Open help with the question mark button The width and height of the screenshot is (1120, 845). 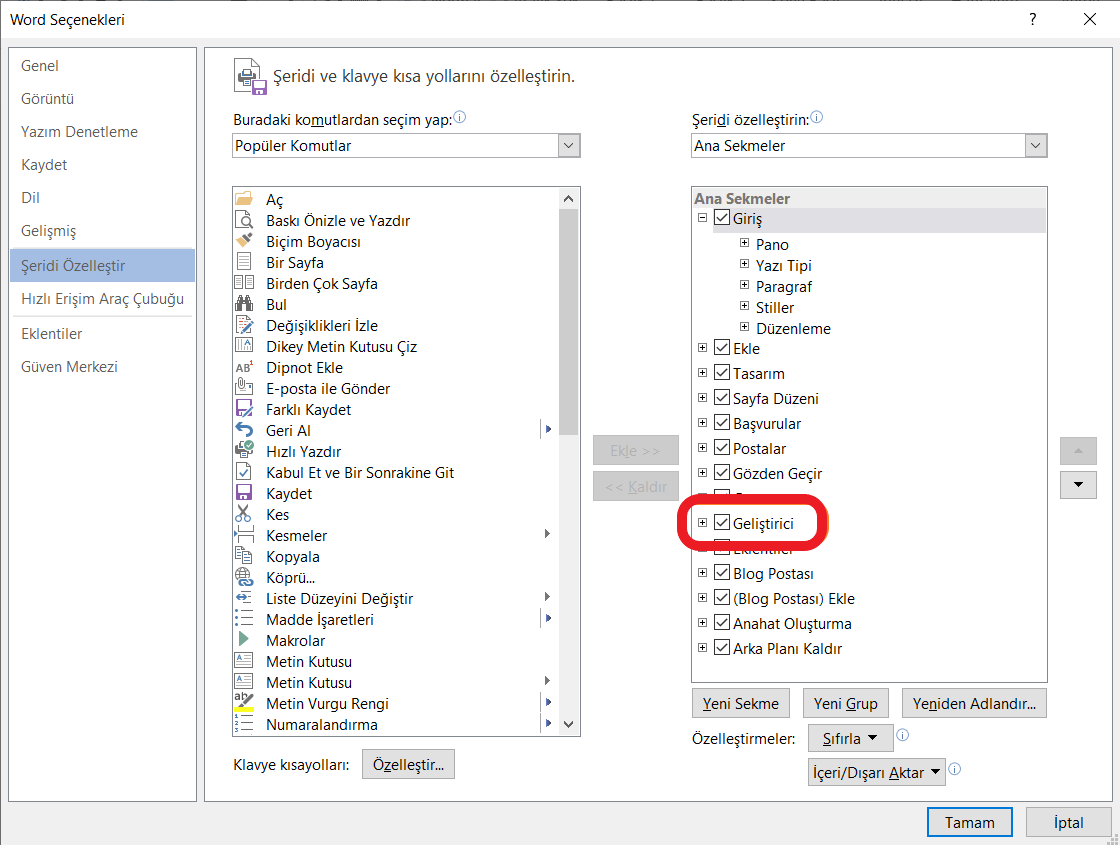click(x=1033, y=19)
